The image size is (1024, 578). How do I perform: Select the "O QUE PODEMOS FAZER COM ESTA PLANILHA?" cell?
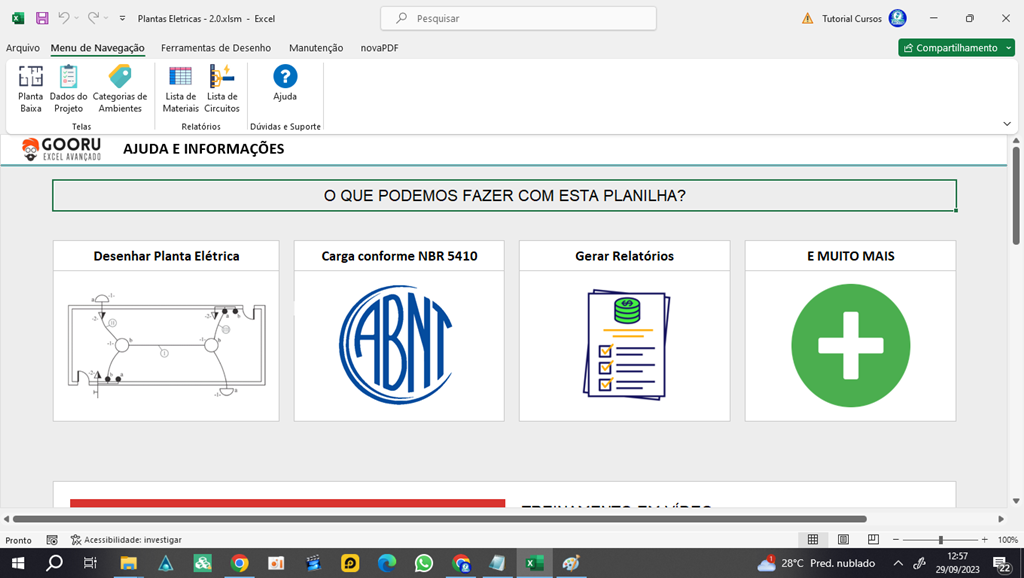pos(504,195)
